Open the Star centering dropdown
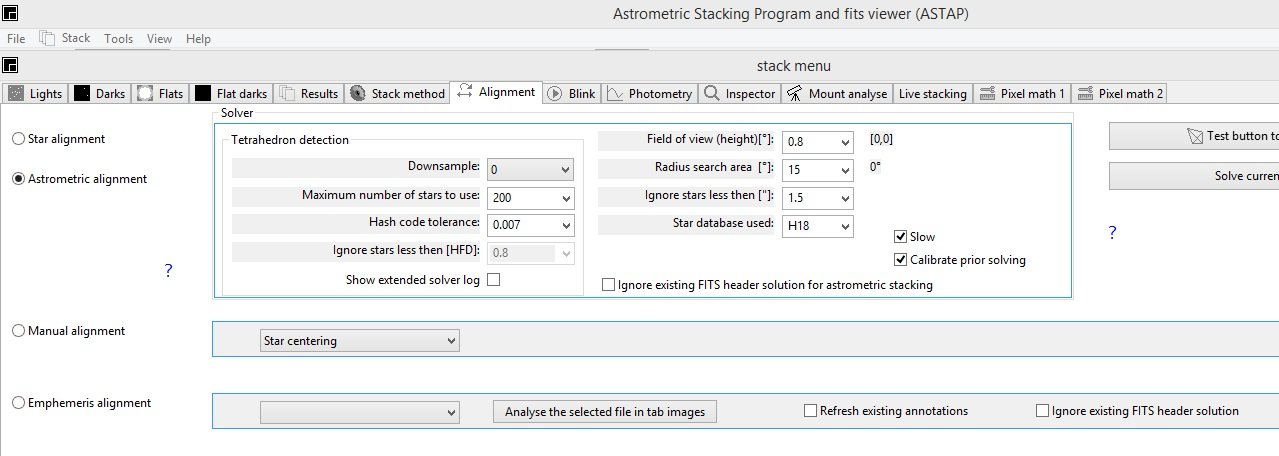The height and width of the screenshot is (456, 1279). pos(359,341)
